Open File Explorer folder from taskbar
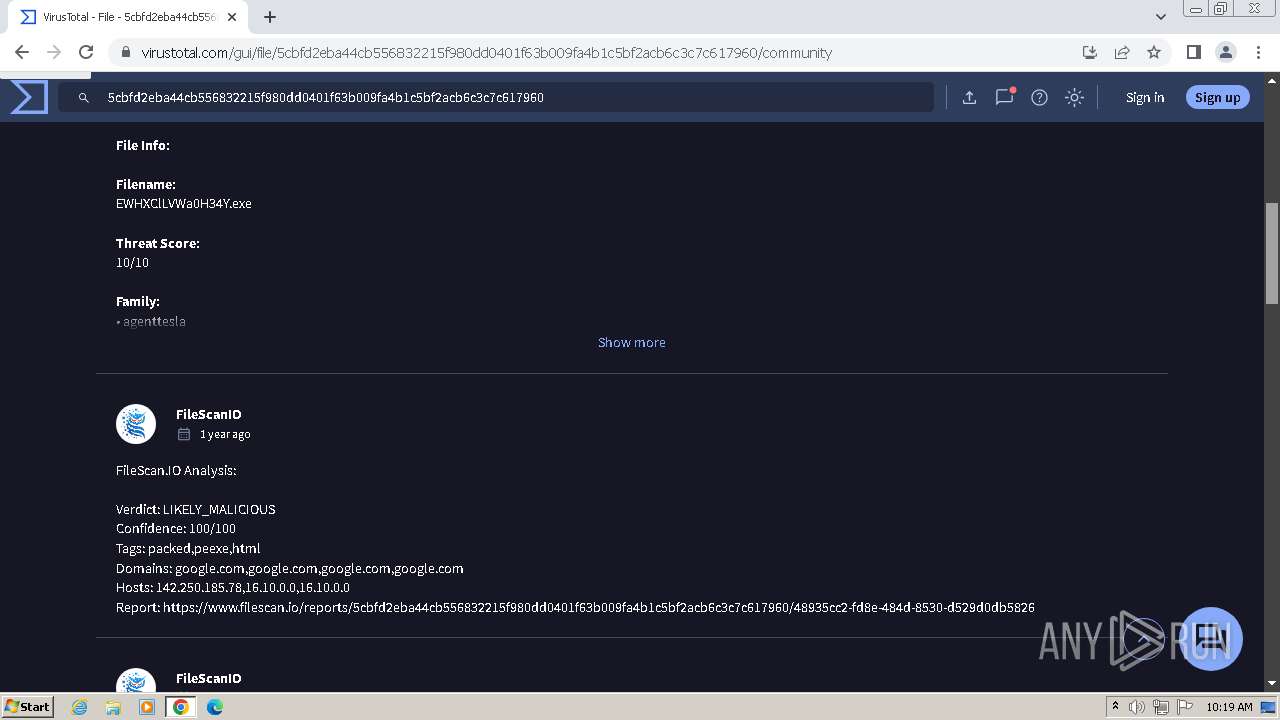This screenshot has height=720, width=1280. click(113, 707)
